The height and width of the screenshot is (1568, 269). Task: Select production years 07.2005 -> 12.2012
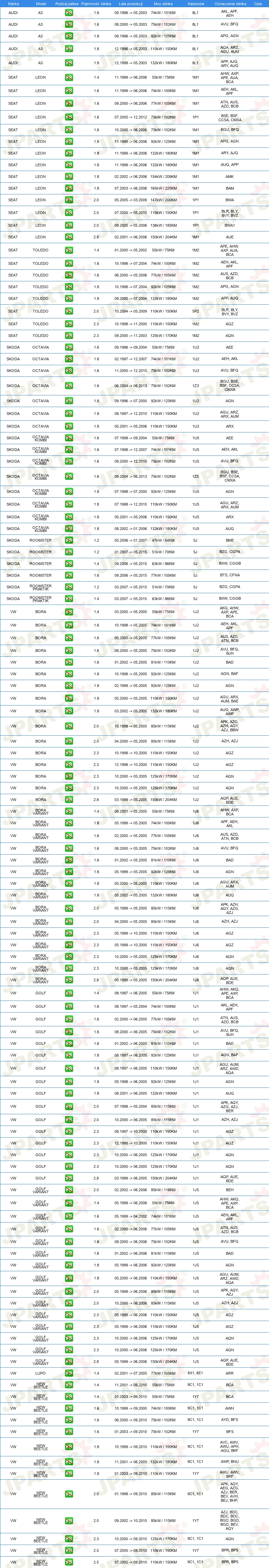coord(130,117)
